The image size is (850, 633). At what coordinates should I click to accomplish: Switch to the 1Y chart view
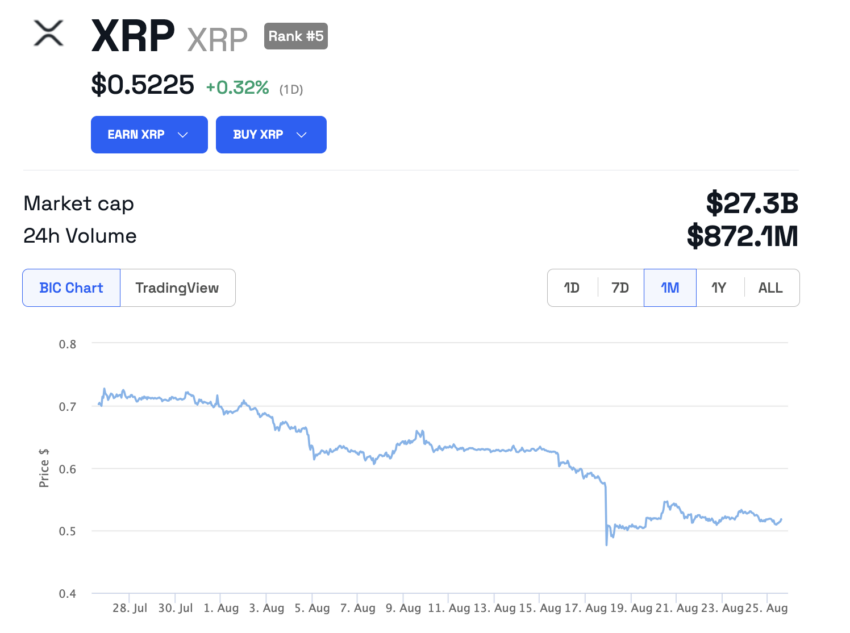[x=719, y=287]
